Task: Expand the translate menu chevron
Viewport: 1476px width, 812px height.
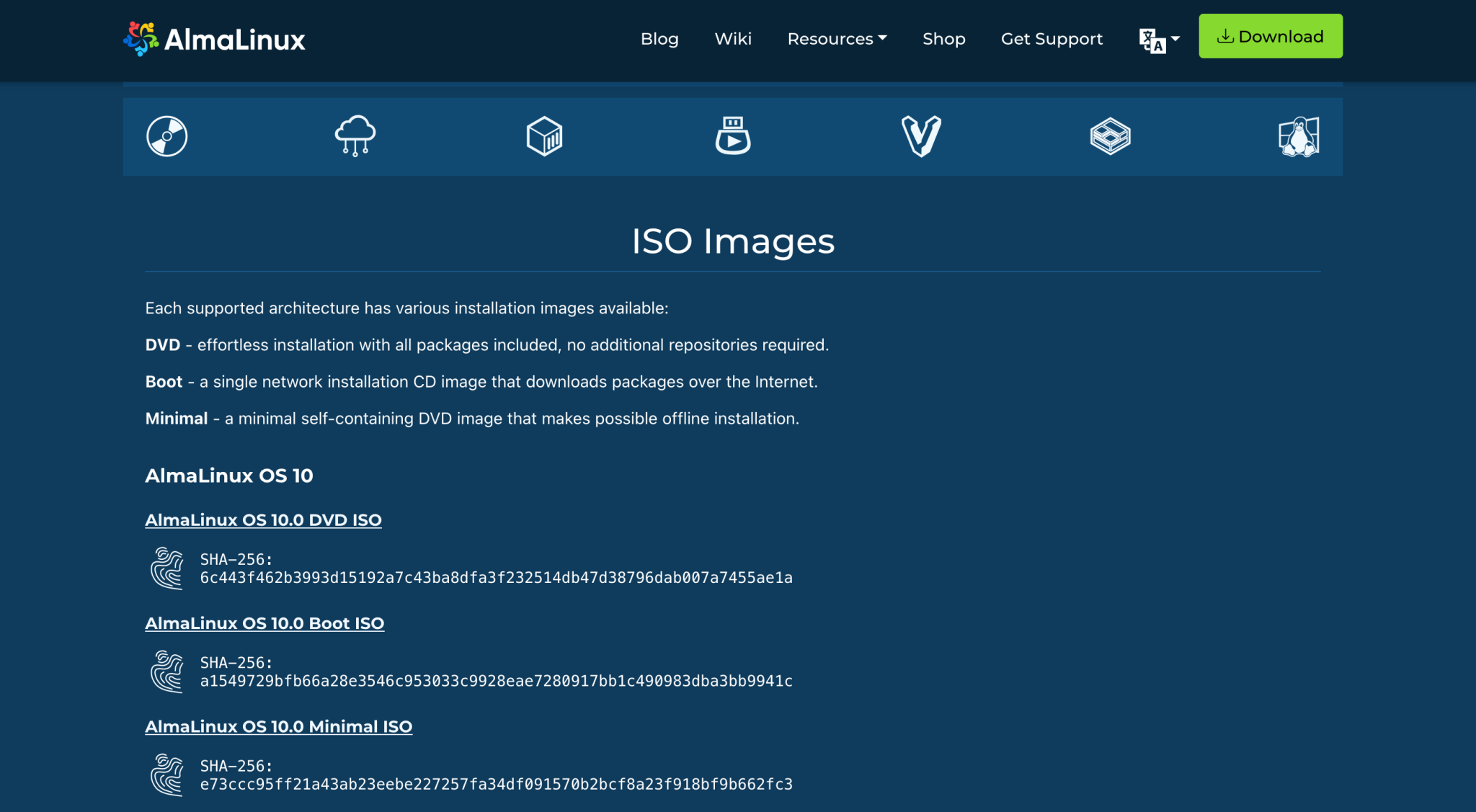Action: 1175,39
